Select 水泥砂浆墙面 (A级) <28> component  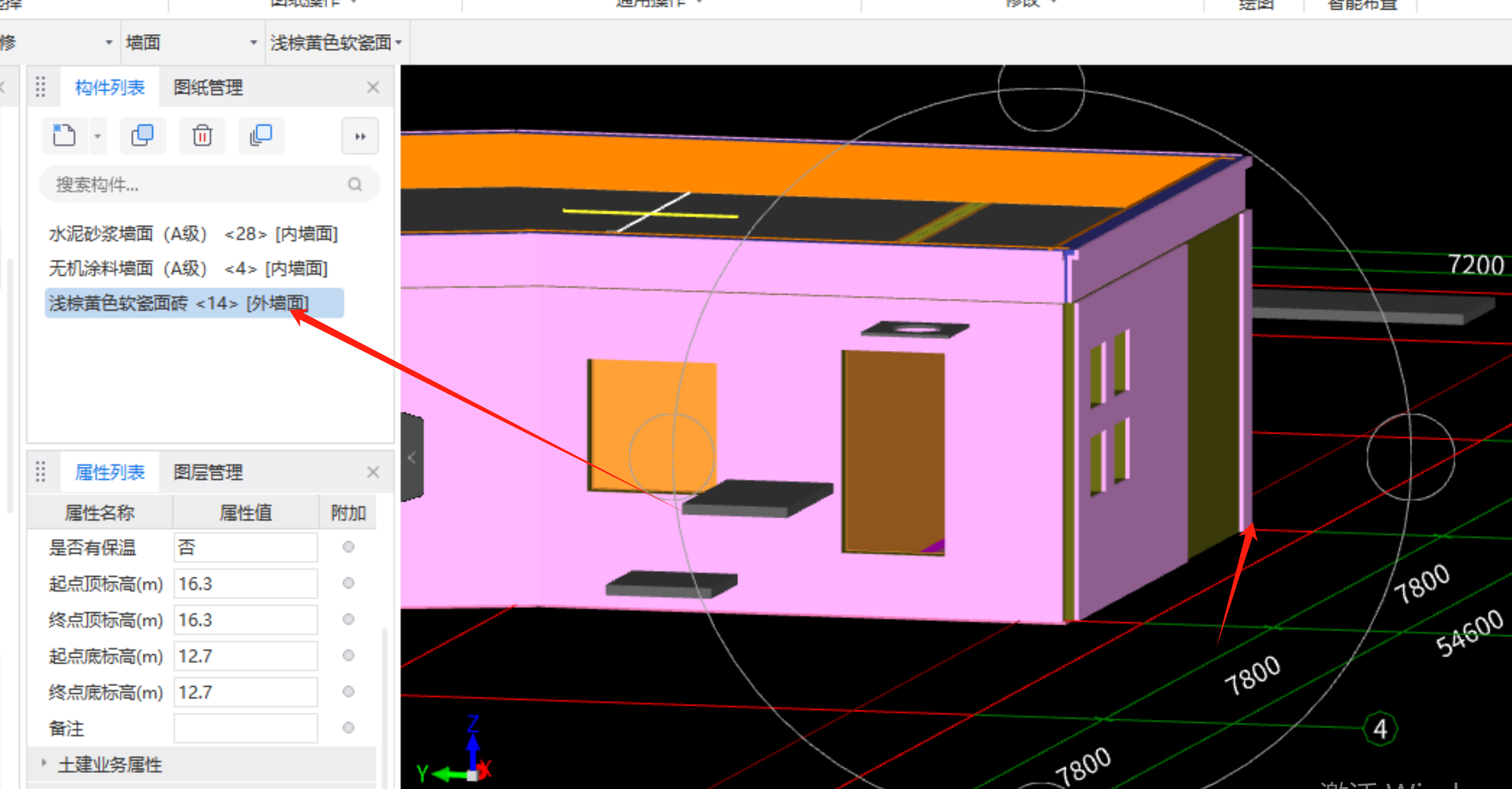point(194,233)
